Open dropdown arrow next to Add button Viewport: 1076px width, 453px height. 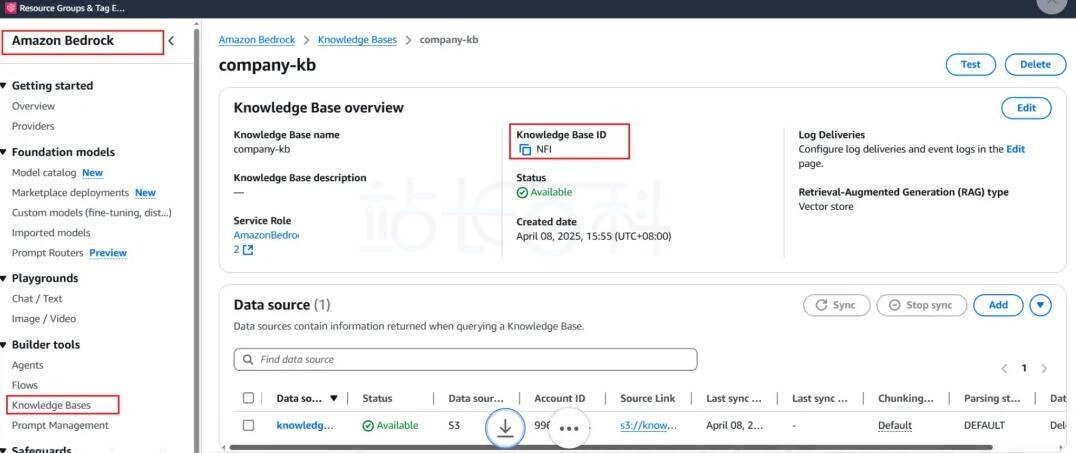click(1040, 305)
